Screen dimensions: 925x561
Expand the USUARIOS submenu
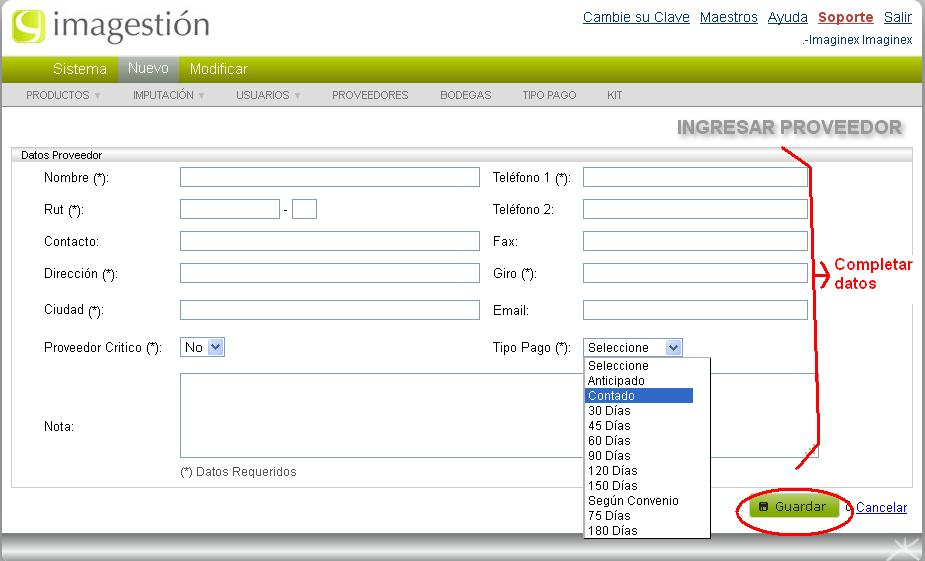click(x=268, y=95)
